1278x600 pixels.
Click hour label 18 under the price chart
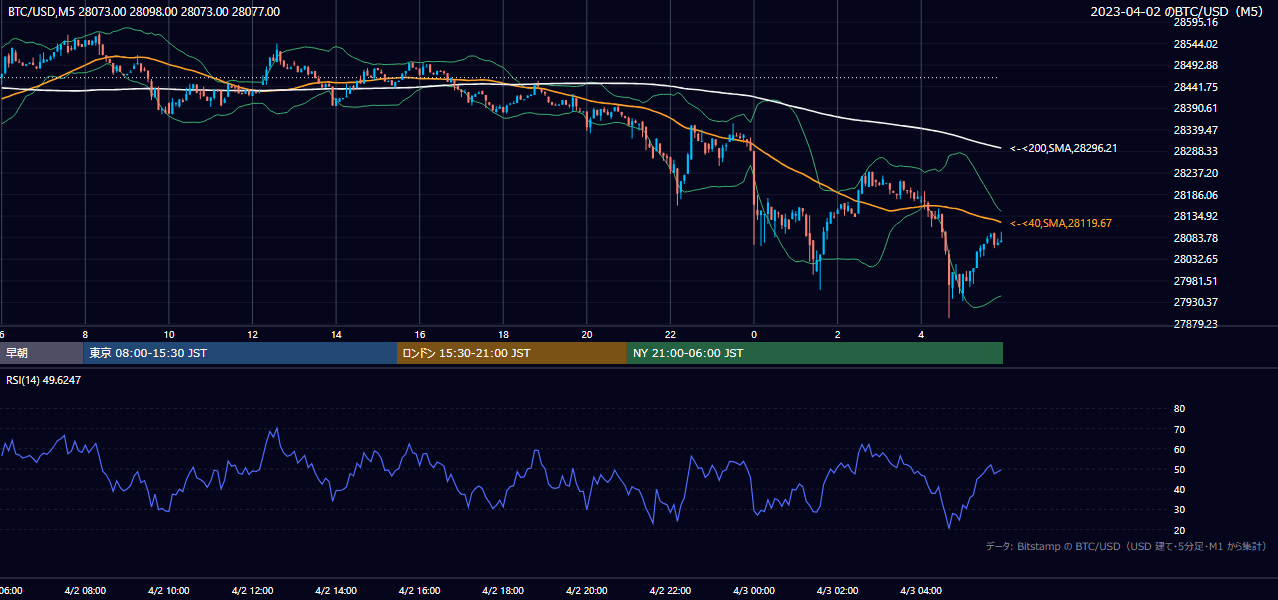coord(503,334)
